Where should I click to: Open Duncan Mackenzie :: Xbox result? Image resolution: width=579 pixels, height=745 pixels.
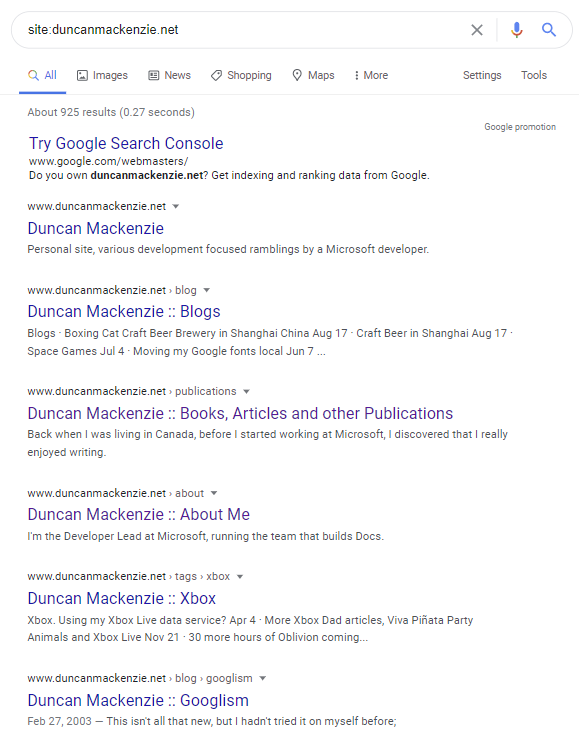(x=122, y=598)
